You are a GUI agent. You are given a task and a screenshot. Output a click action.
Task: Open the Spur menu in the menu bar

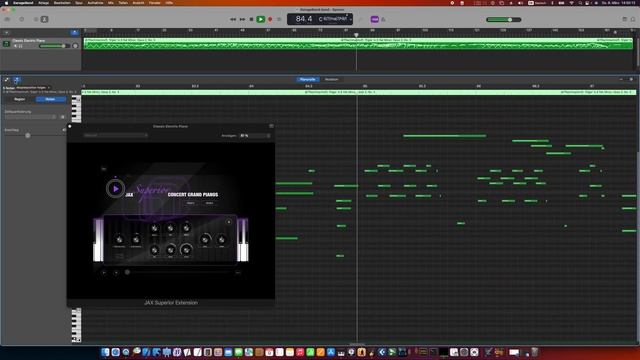click(x=79, y=2)
